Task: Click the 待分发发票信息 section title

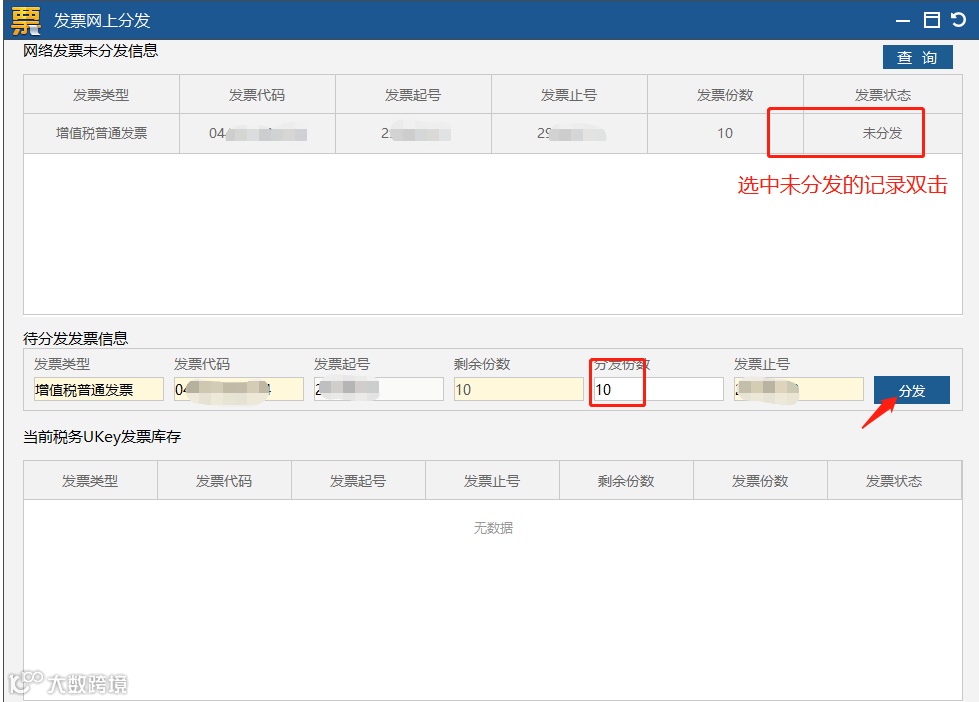Action: pyautogui.click(x=76, y=339)
